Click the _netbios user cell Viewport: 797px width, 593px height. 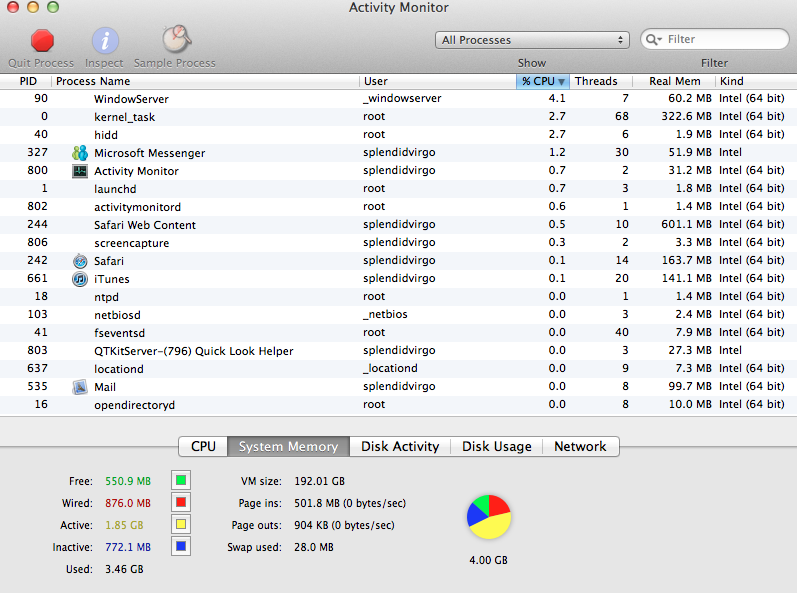[x=385, y=315]
